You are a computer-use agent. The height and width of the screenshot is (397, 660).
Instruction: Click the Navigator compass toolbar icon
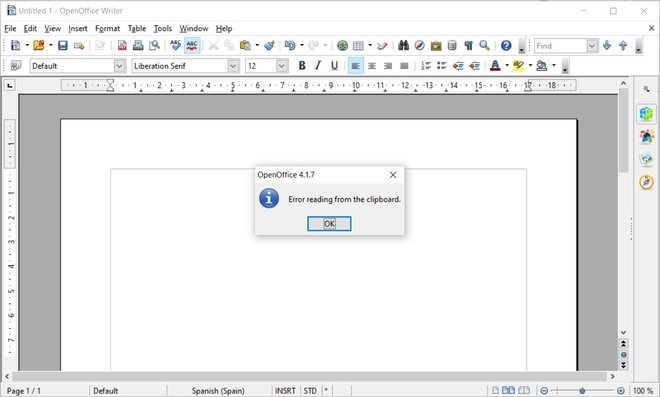tap(419, 45)
